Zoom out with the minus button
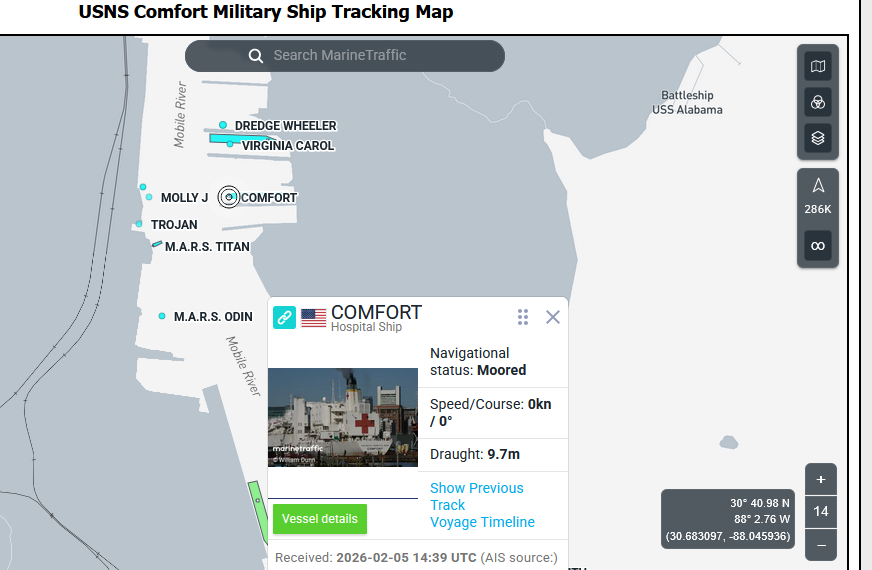This screenshot has width=872, height=570. coord(820,545)
